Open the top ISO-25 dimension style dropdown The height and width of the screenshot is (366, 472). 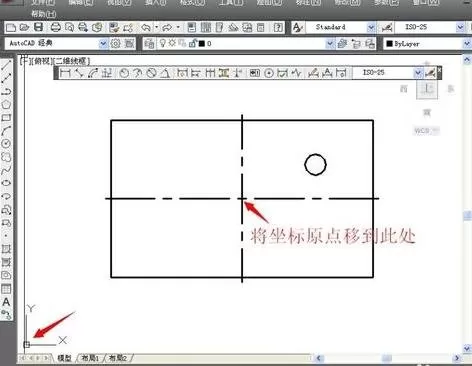coord(460,27)
